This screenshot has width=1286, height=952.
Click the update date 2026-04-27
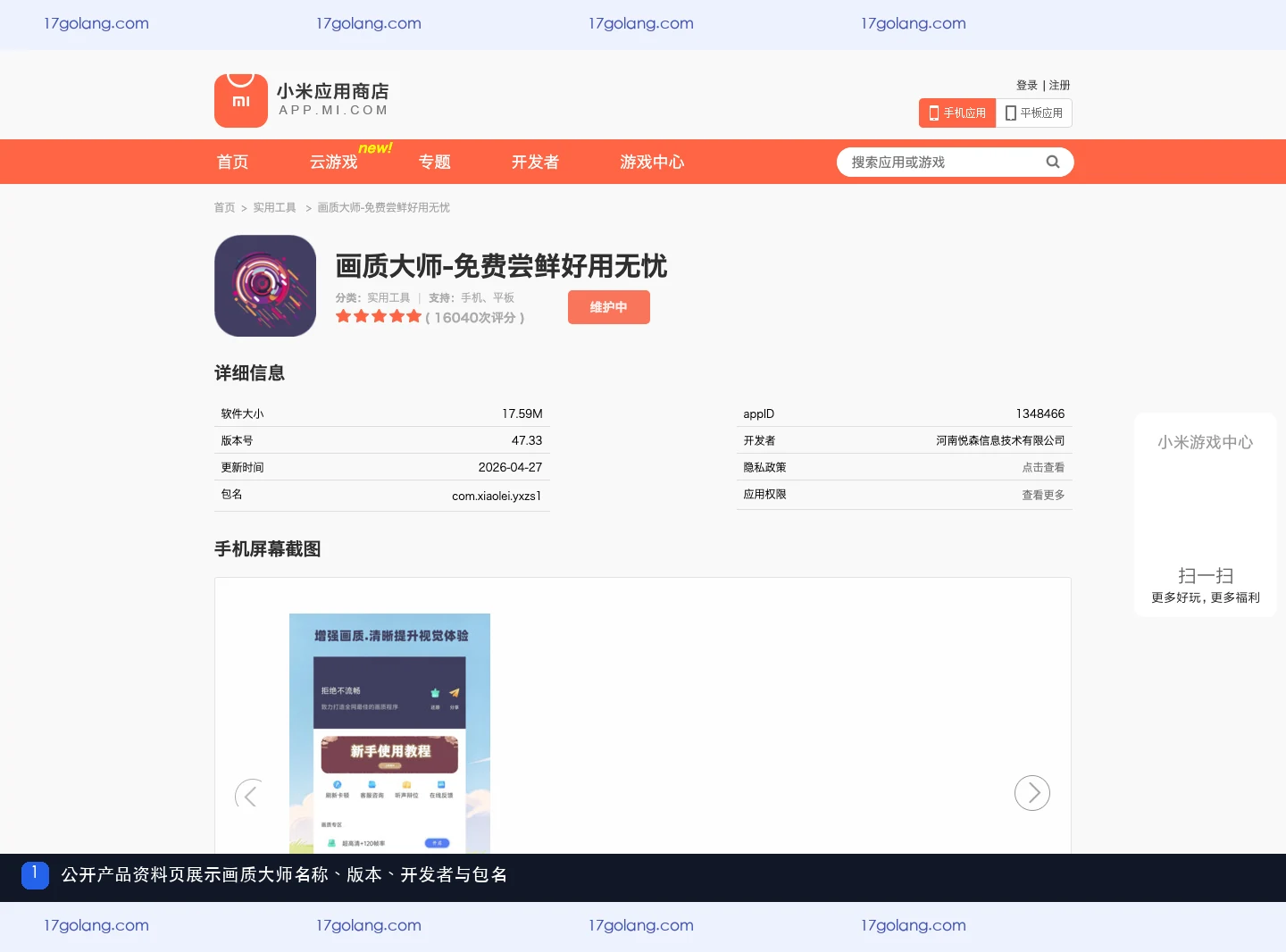click(x=510, y=467)
